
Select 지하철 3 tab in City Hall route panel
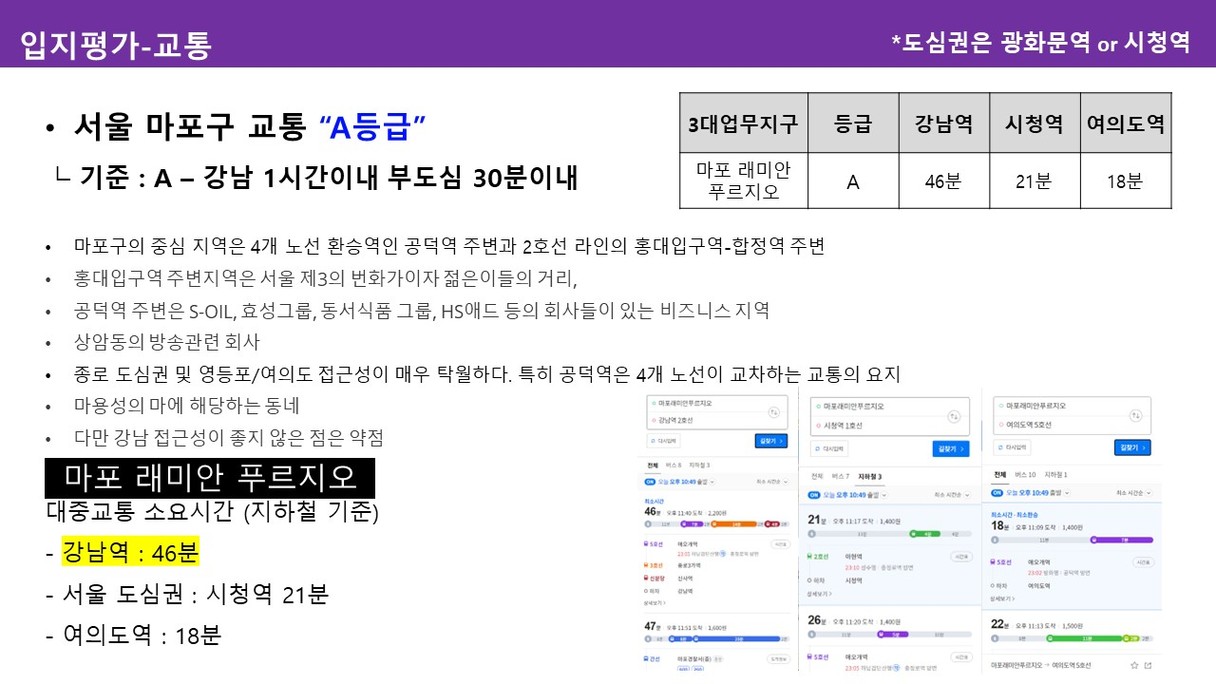(869, 475)
